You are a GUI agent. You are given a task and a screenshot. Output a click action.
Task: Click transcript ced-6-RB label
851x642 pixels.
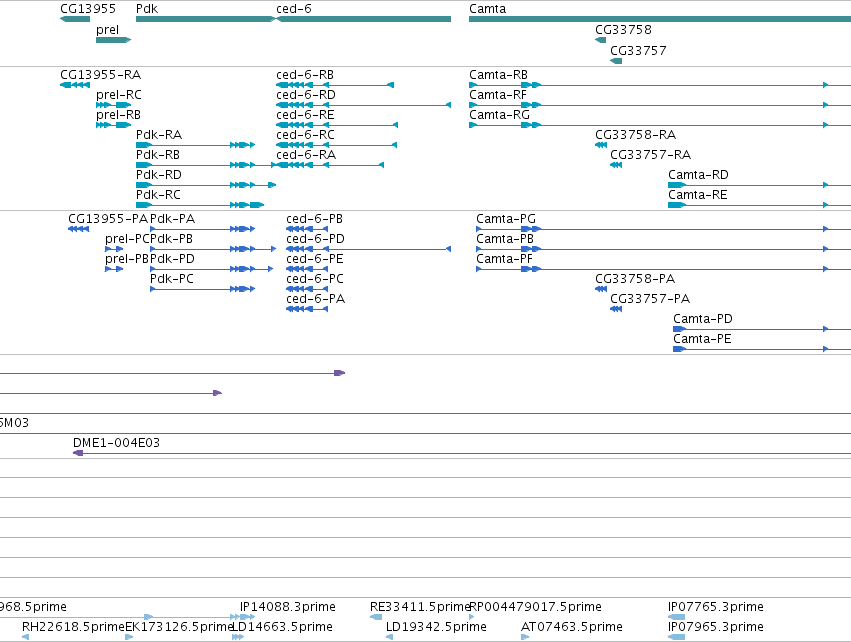pyautogui.click(x=305, y=74)
